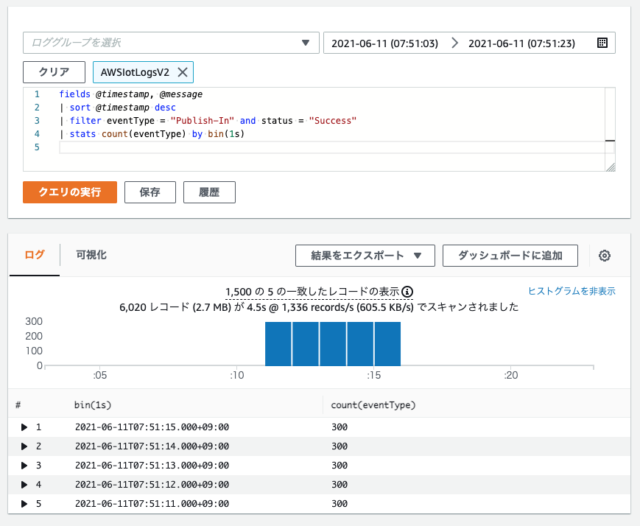Click the クリア button
This screenshot has height=526, width=640.
(x=54, y=73)
